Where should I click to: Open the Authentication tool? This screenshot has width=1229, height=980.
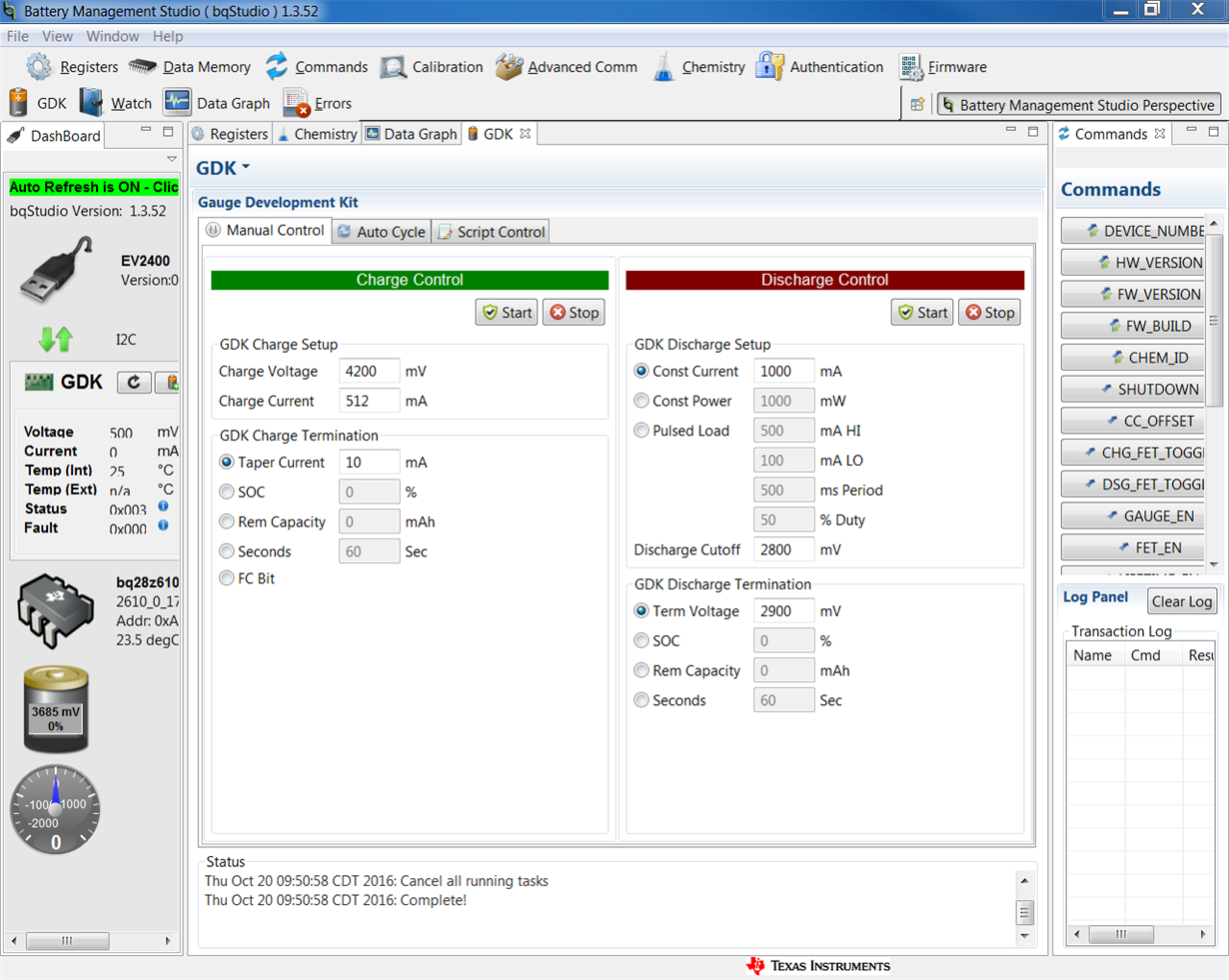coord(819,67)
